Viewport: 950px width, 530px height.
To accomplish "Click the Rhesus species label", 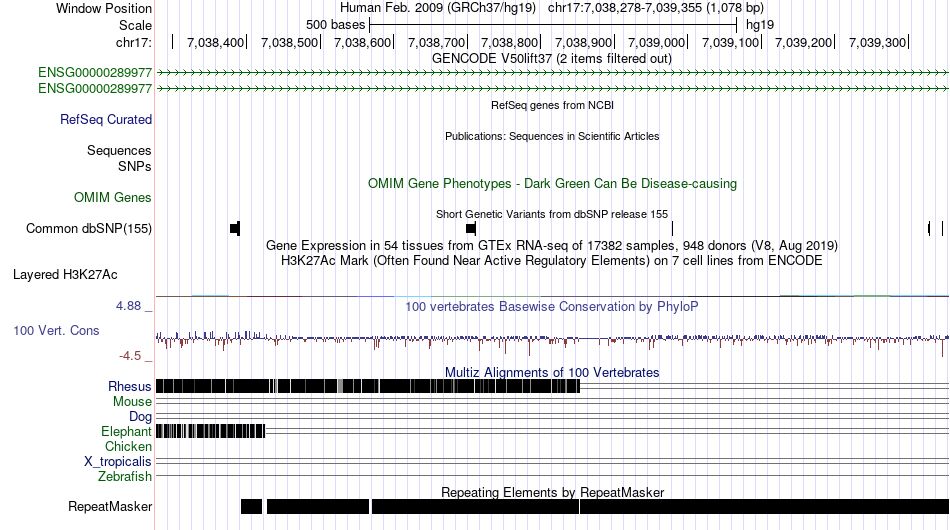I will click(x=130, y=386).
